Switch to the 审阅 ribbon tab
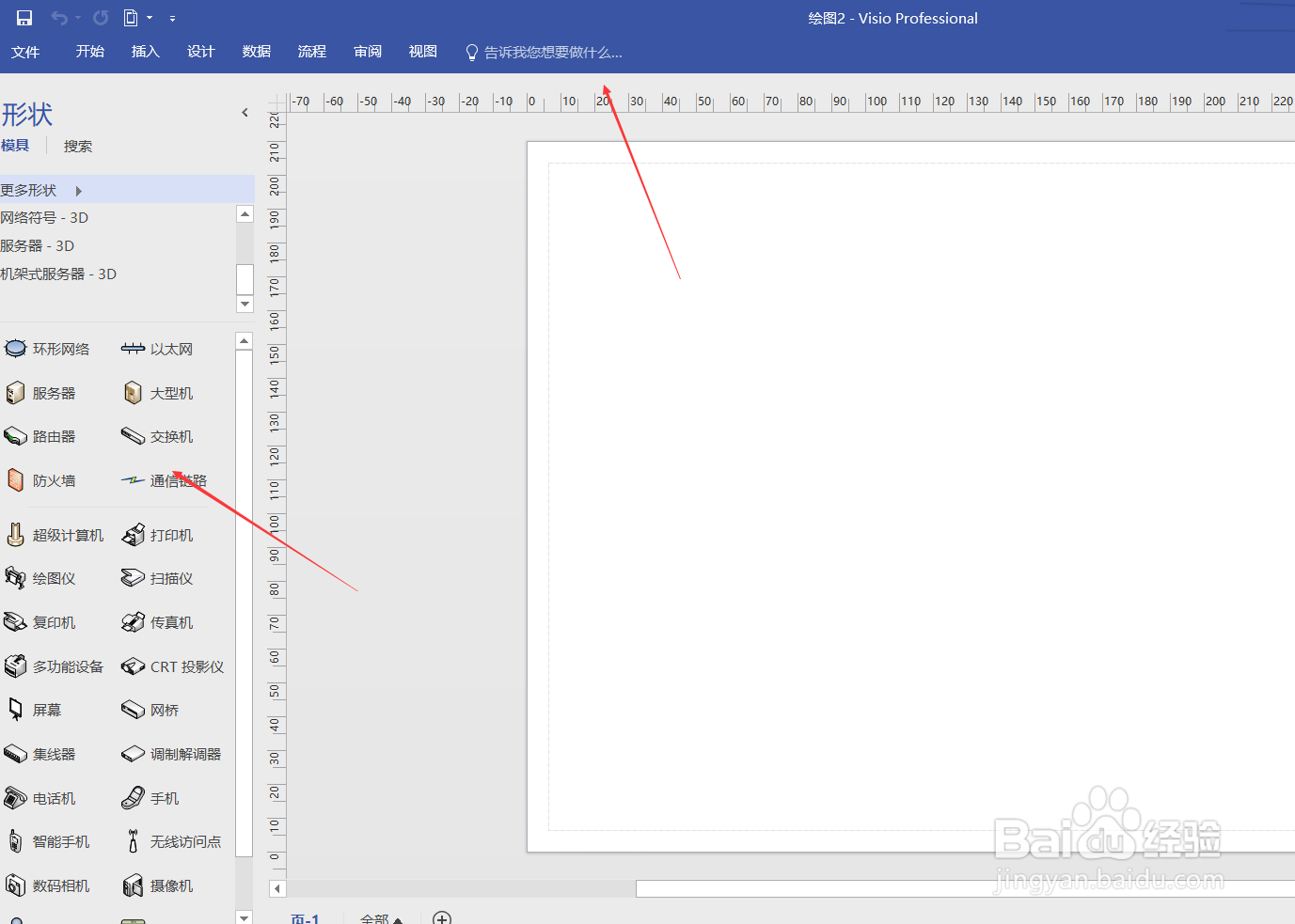 tap(368, 52)
